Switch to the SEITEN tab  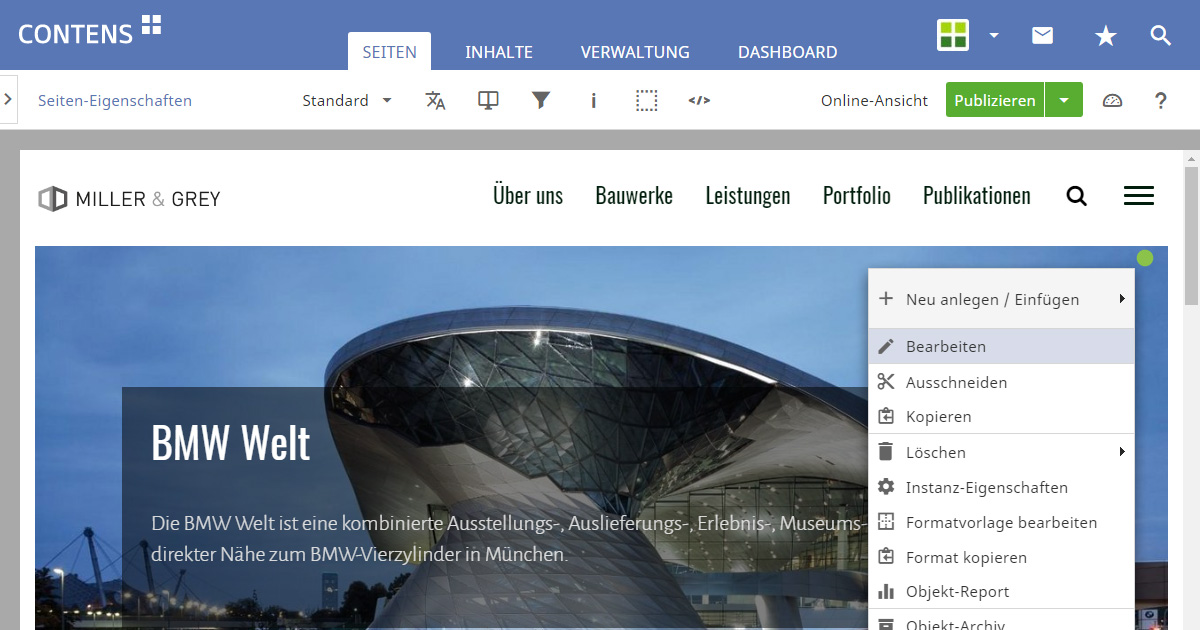coord(389,52)
